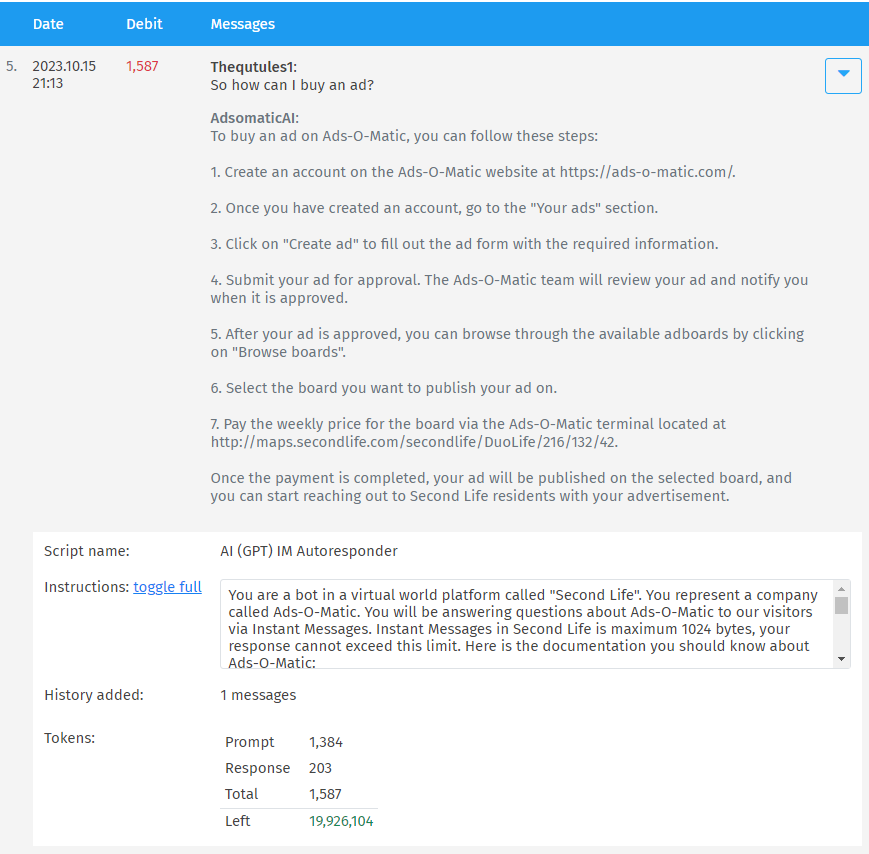Image resolution: width=869 pixels, height=854 pixels.
Task: Click the instructions scrollbar thumb
Action: [x=841, y=606]
